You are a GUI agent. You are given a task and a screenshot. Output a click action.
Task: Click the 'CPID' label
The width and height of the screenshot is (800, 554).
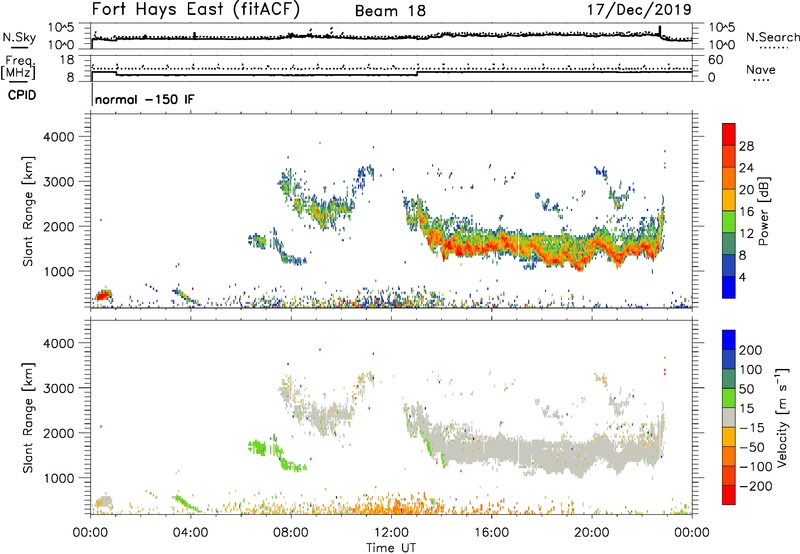[22, 95]
